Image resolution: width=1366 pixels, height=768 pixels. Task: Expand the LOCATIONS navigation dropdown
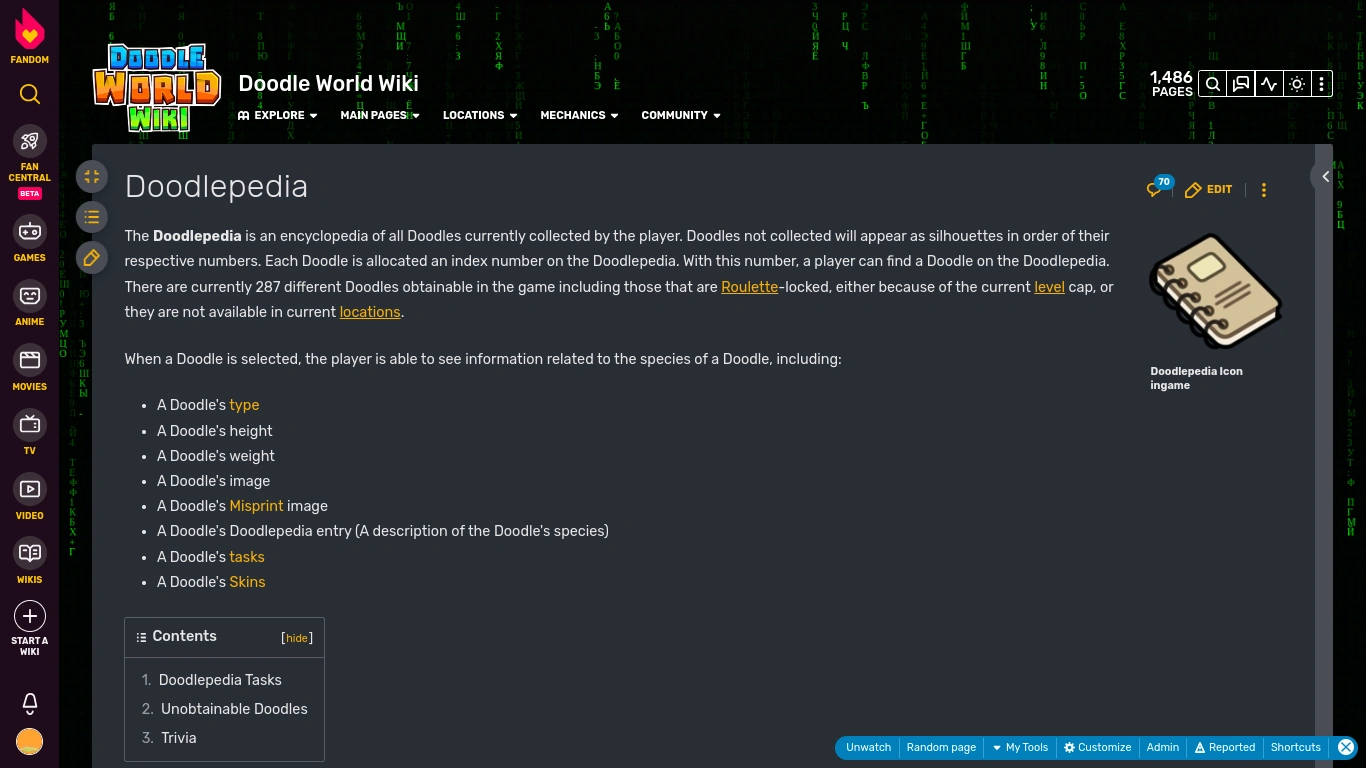coord(479,115)
